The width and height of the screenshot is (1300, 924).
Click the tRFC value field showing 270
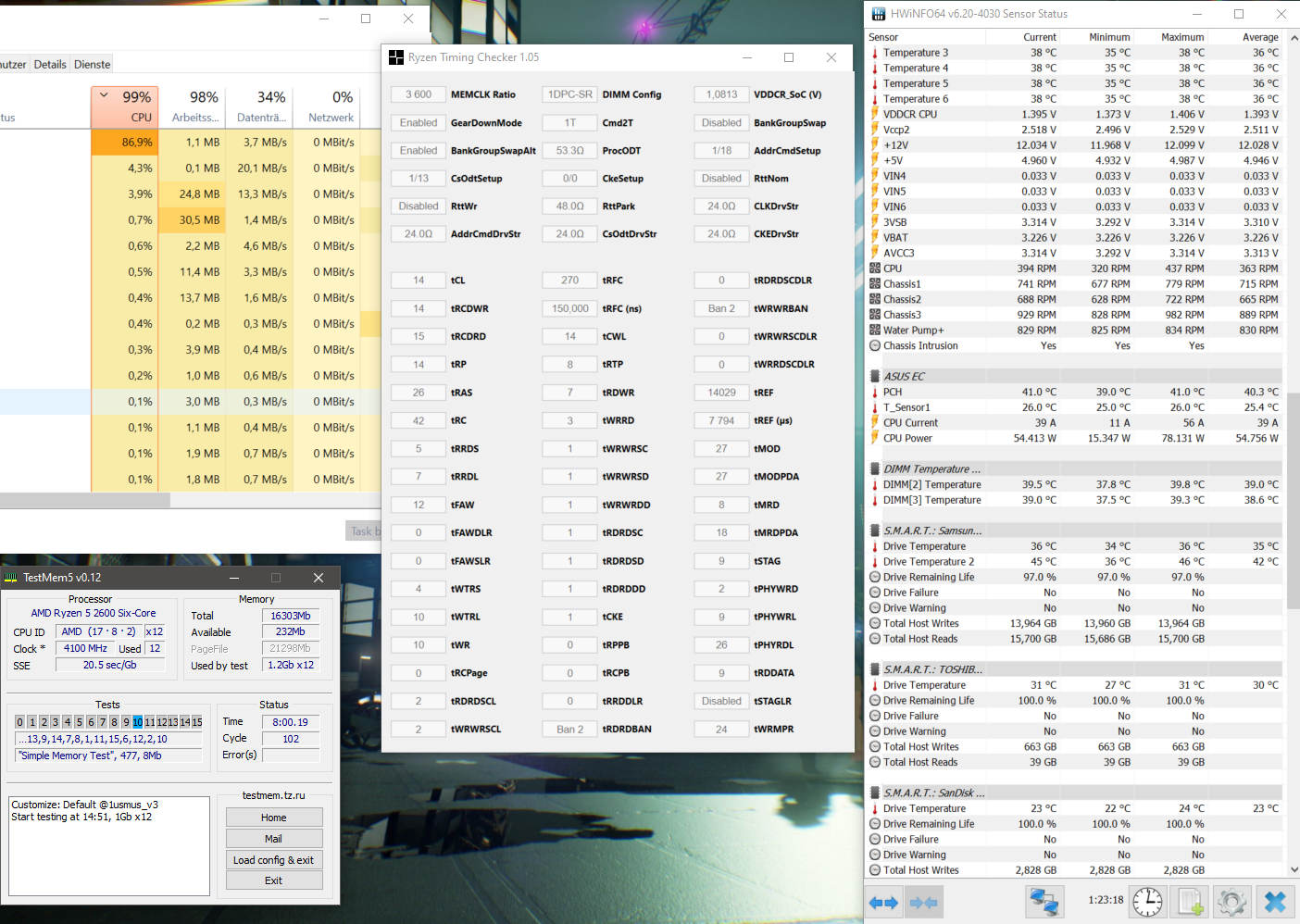pyautogui.click(x=569, y=281)
